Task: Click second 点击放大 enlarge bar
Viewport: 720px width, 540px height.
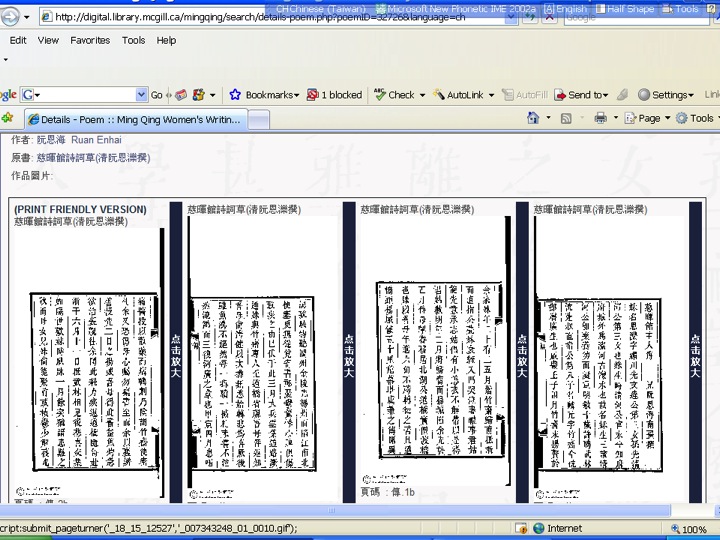Action: click(x=349, y=352)
